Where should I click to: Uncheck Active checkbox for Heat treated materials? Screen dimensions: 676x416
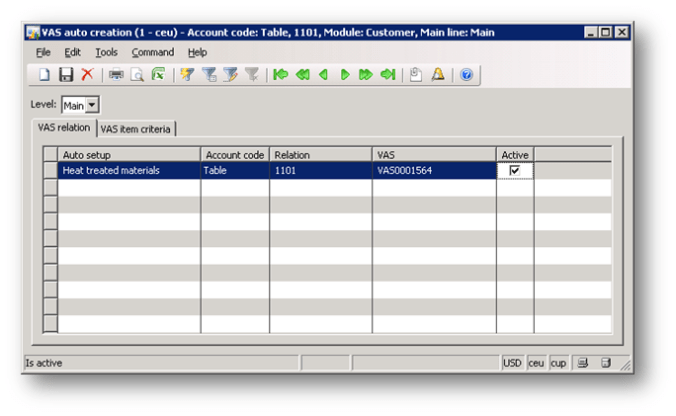515,171
